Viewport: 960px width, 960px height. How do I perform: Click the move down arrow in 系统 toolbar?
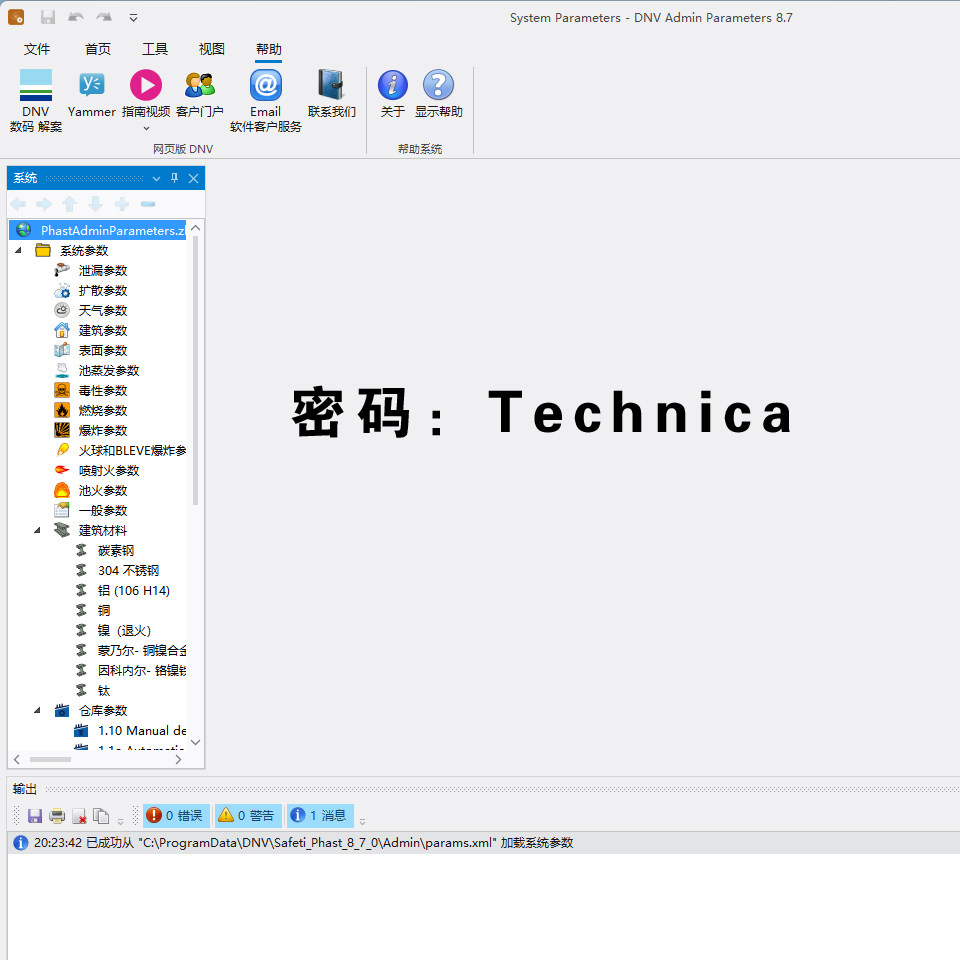(x=96, y=204)
